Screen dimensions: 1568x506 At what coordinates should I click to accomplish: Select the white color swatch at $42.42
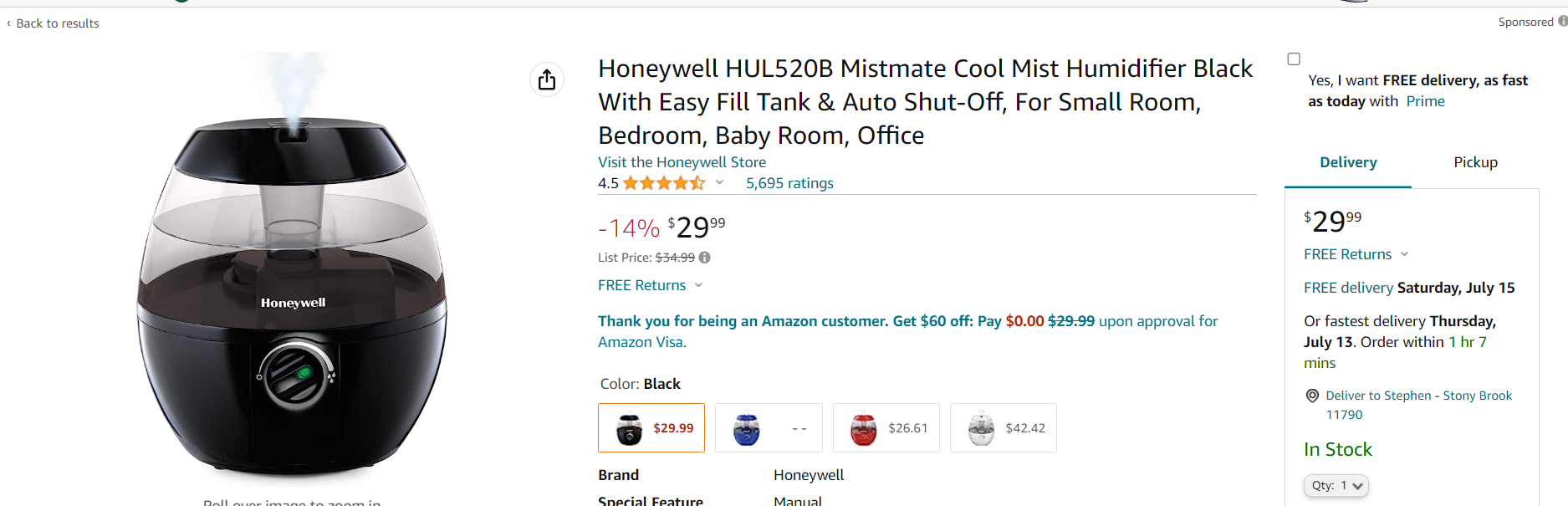point(1004,428)
